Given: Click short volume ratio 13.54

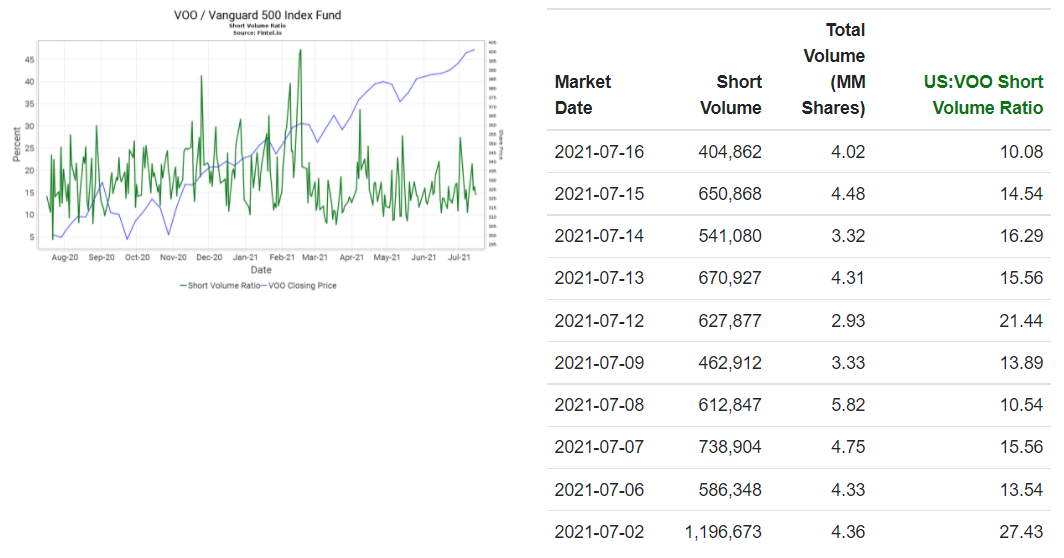Looking at the screenshot, I should [x=1021, y=489].
